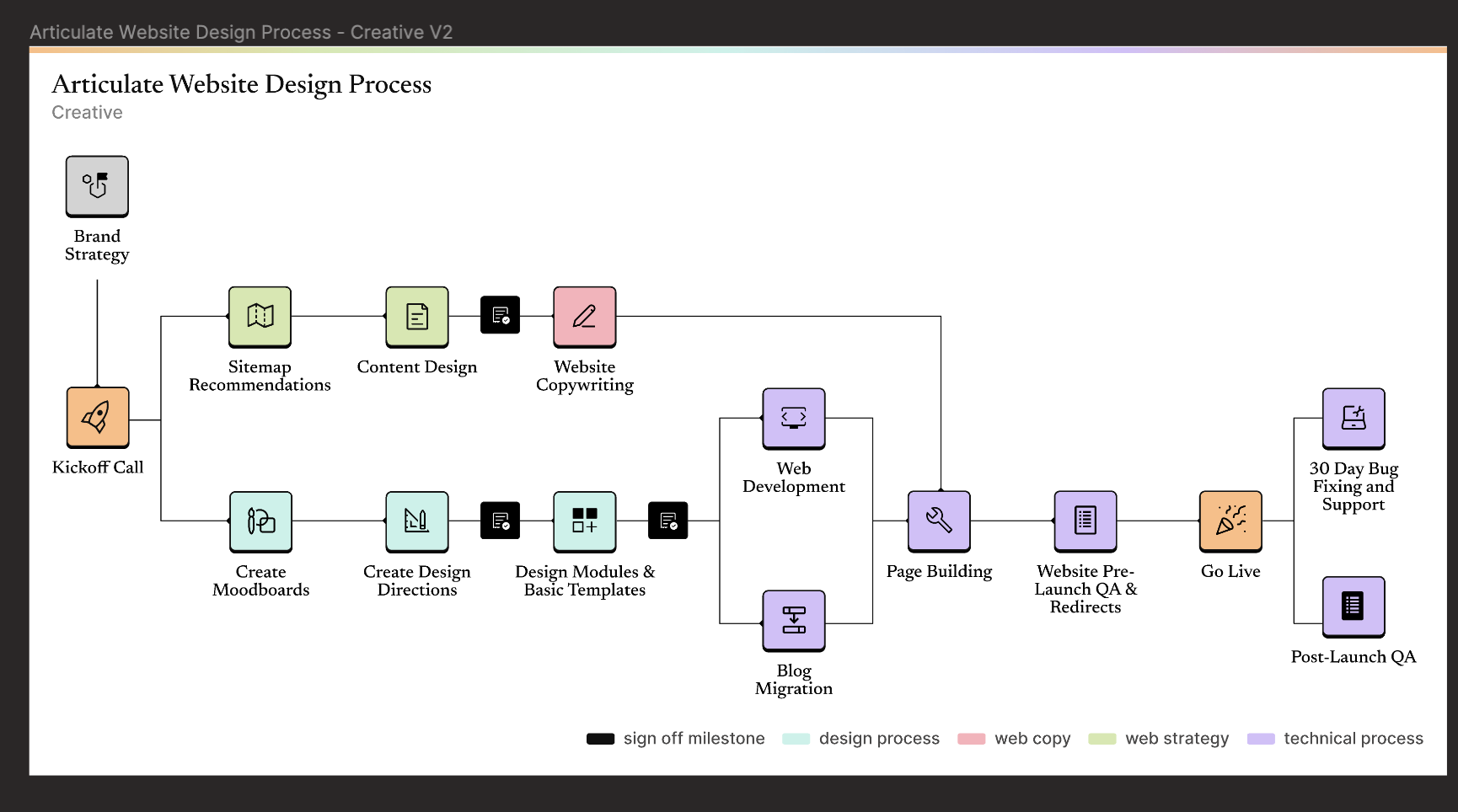Viewport: 1458px width, 812px height.
Task: Click the pink web copy legend swatch
Action: pos(972,739)
